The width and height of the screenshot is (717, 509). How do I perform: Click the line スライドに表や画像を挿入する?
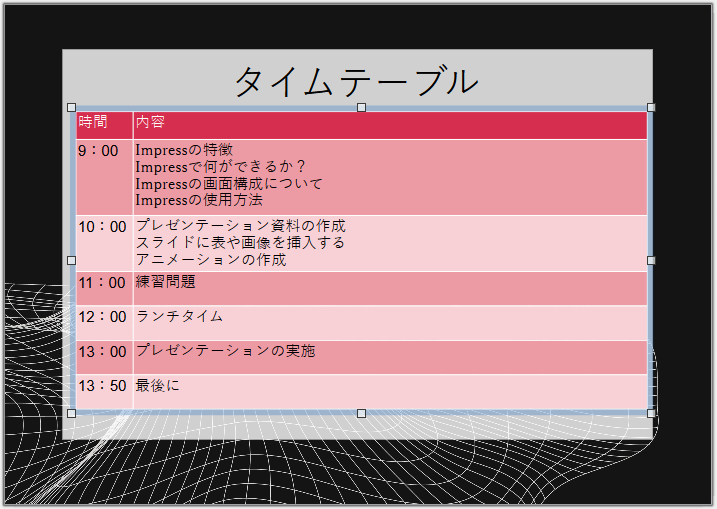point(240,242)
